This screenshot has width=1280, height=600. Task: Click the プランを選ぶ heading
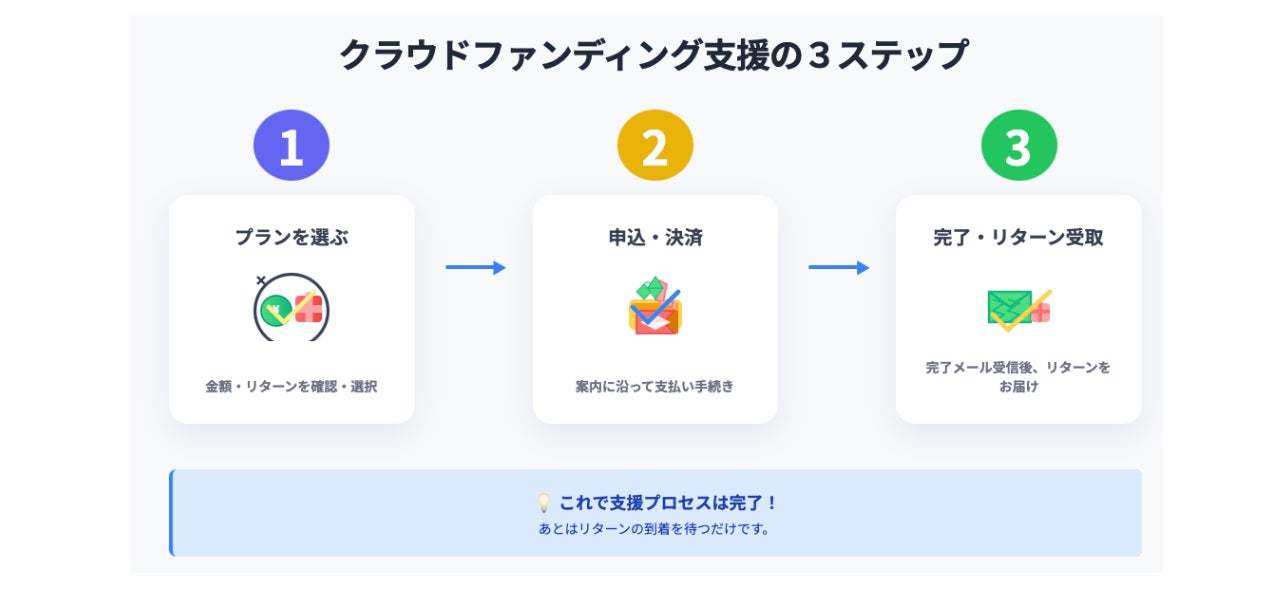point(291,238)
